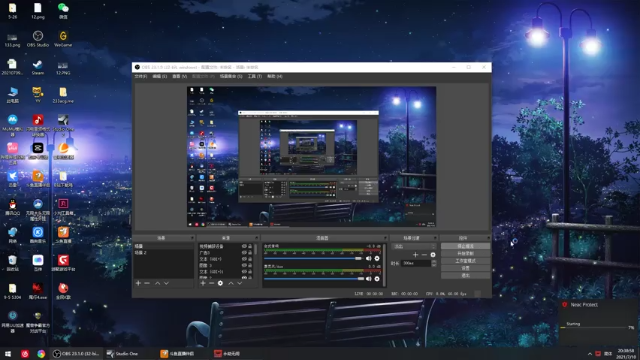Viewport: 640px width, 360px height.
Task: Open the 查看(V) menu in OBS
Action: point(179,76)
